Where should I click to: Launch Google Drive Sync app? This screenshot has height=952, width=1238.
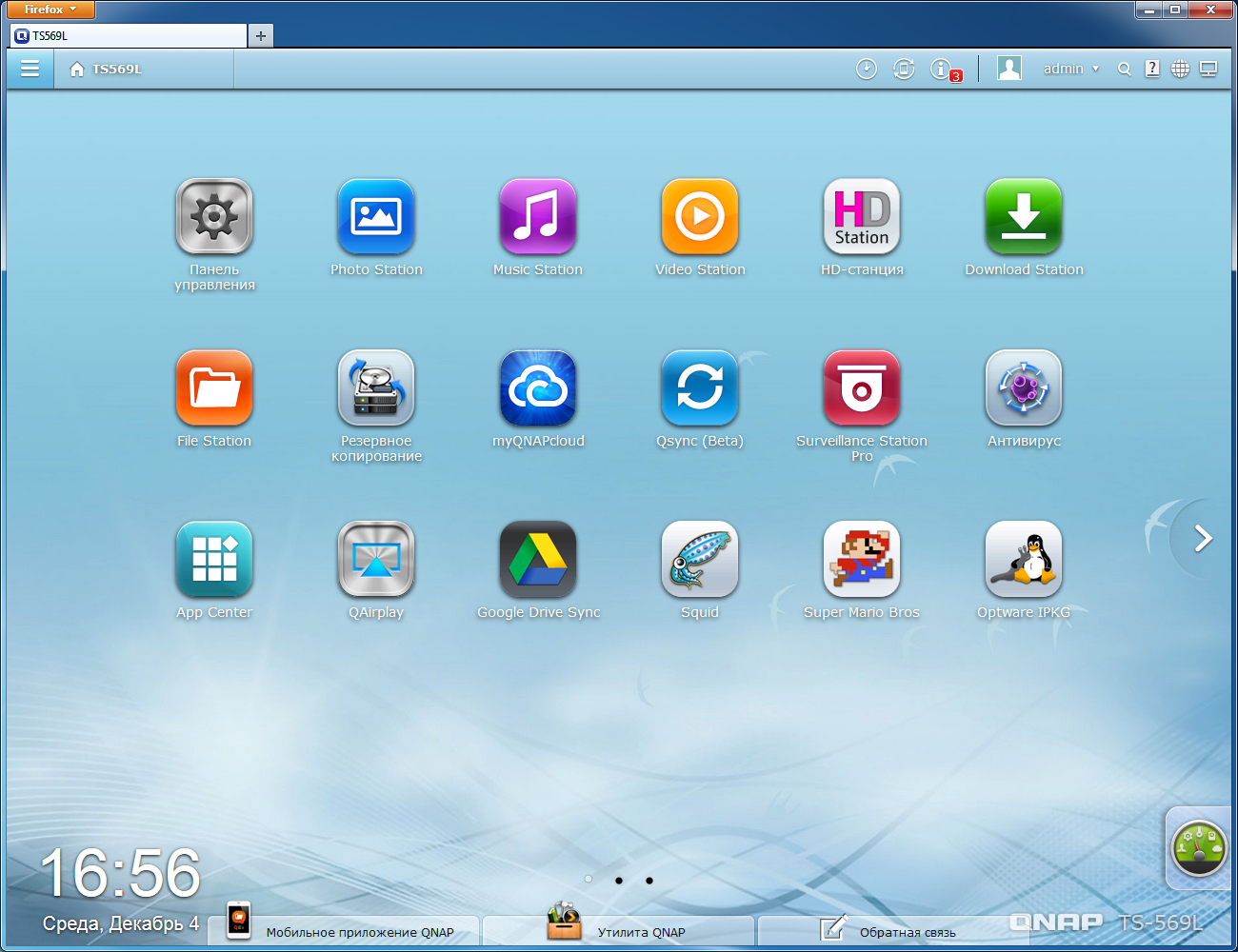coord(538,560)
